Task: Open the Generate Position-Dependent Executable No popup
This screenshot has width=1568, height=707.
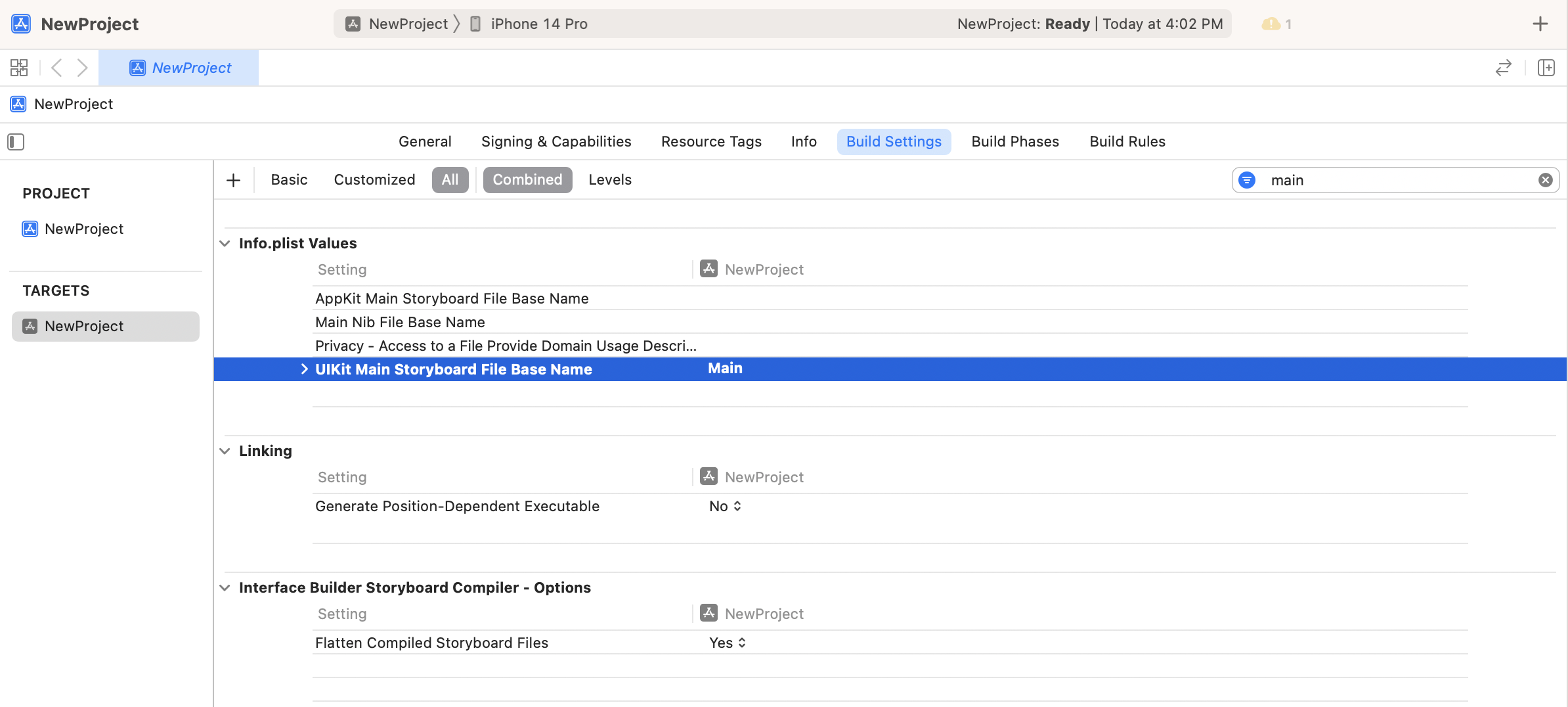Action: click(726, 507)
